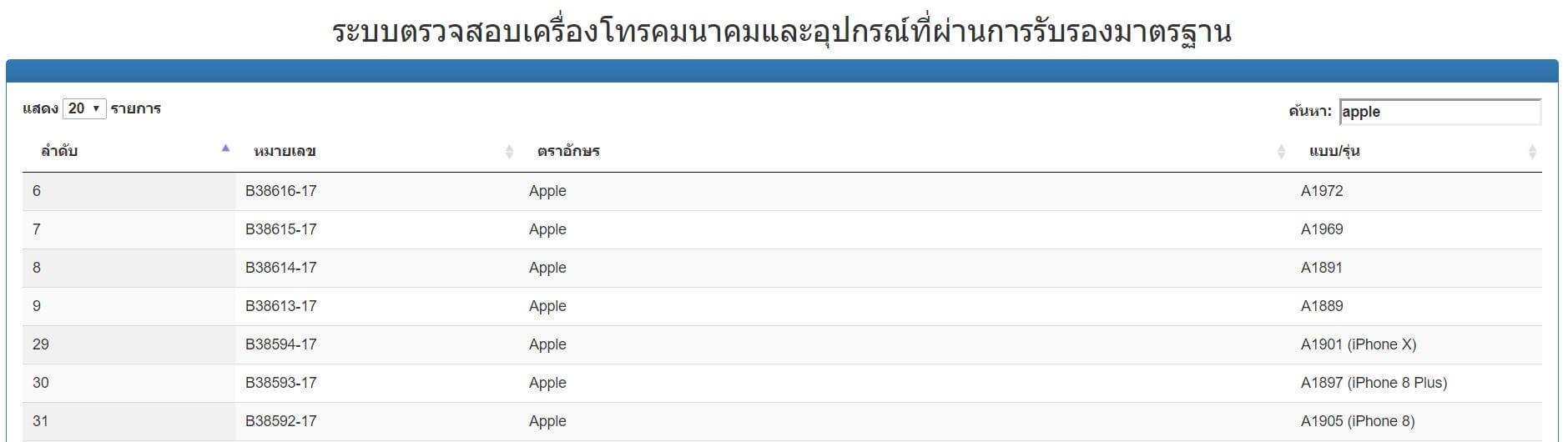Click the หมายเลข column header text

click(285, 152)
